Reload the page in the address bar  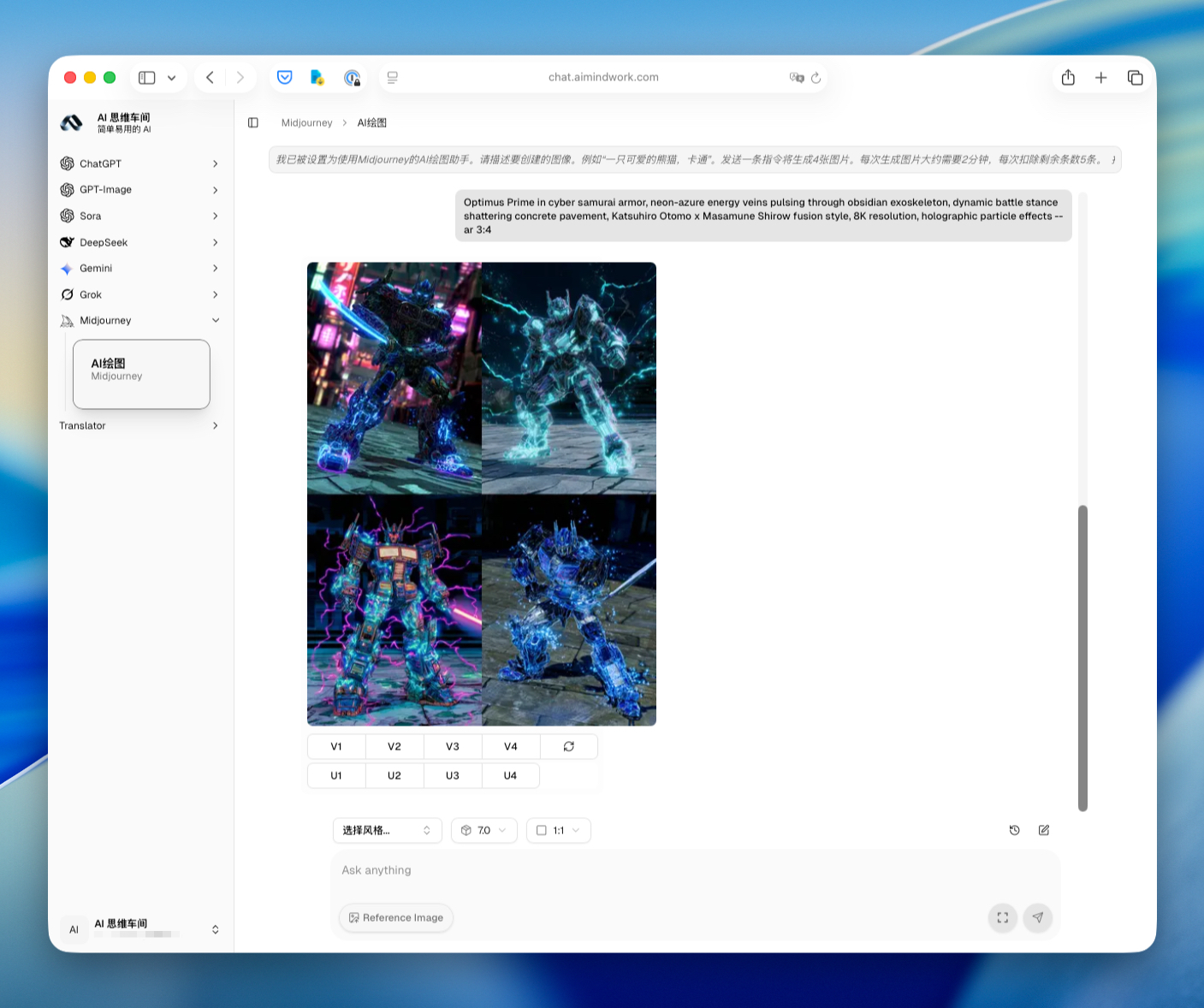[816, 77]
